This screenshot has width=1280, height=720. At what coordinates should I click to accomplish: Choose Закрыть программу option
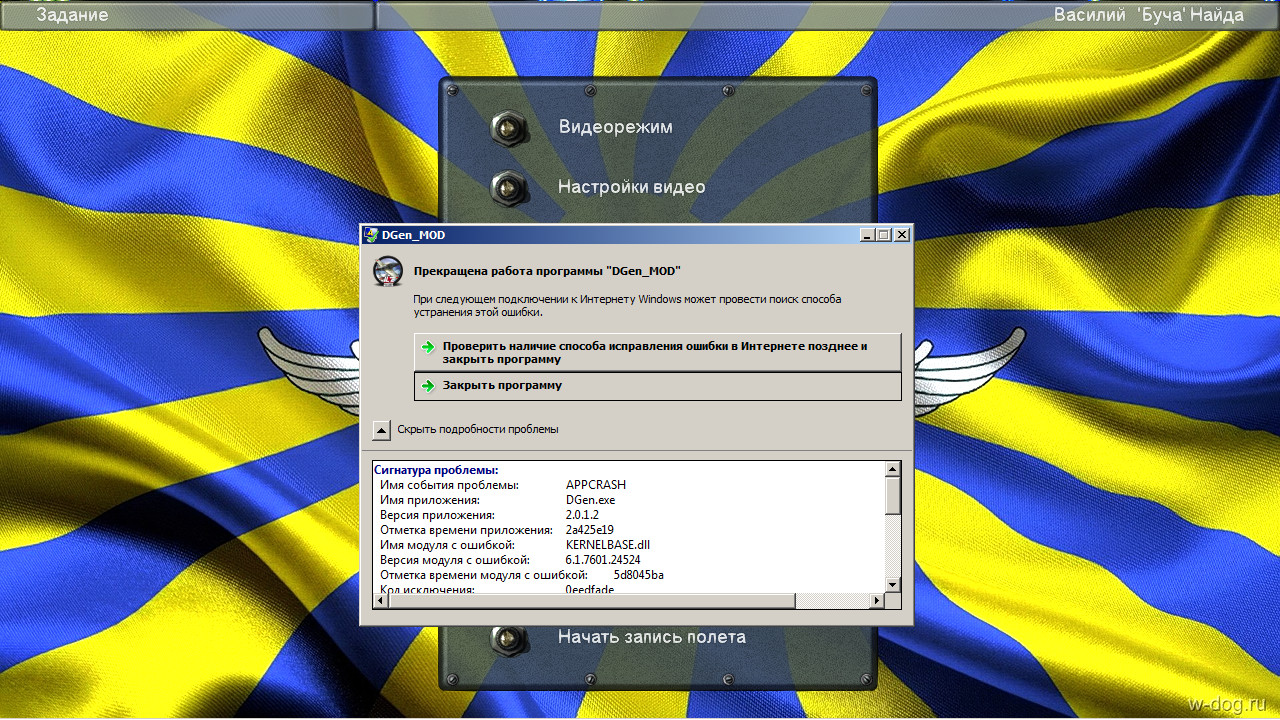657,386
